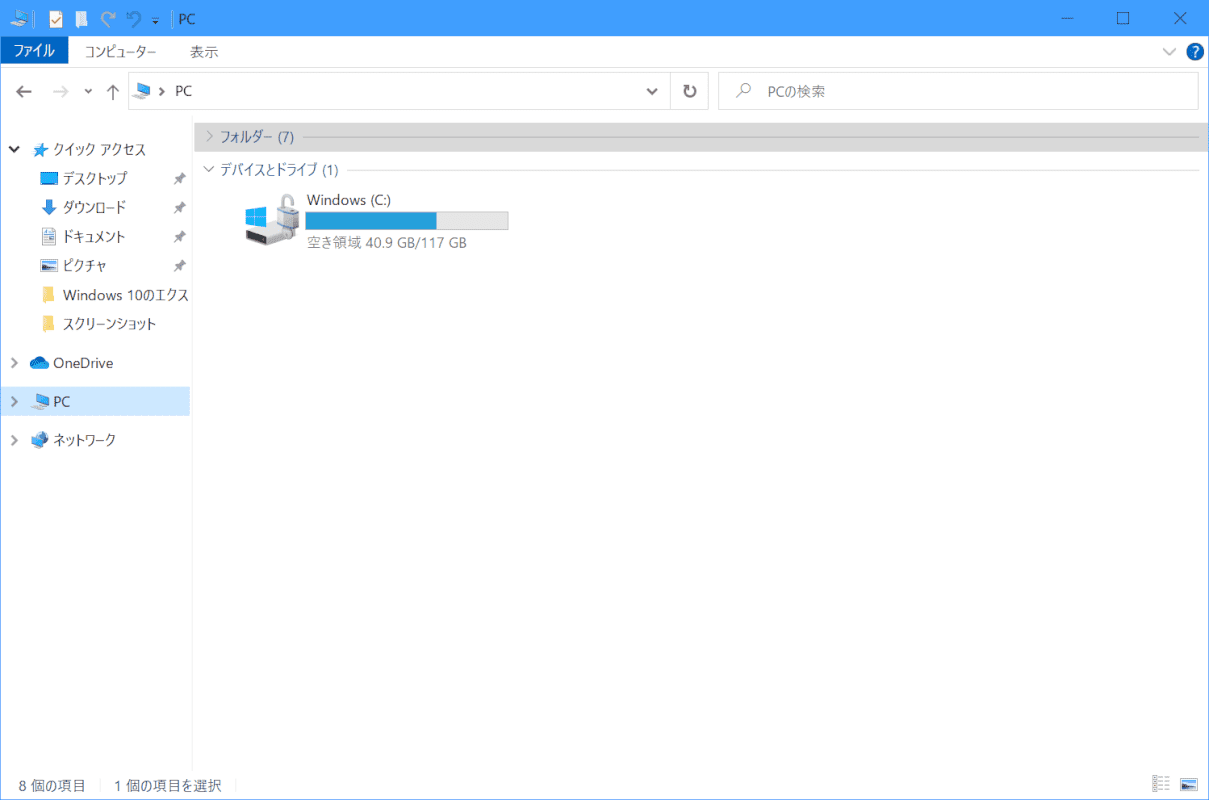Go back with the left arrow
The height and width of the screenshot is (800, 1209).
(24, 91)
